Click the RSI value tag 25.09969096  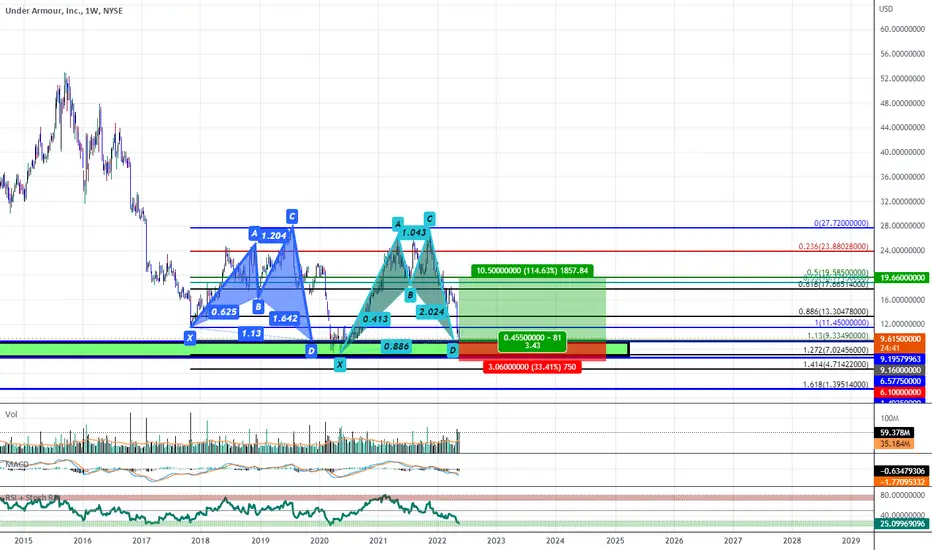tap(902, 524)
